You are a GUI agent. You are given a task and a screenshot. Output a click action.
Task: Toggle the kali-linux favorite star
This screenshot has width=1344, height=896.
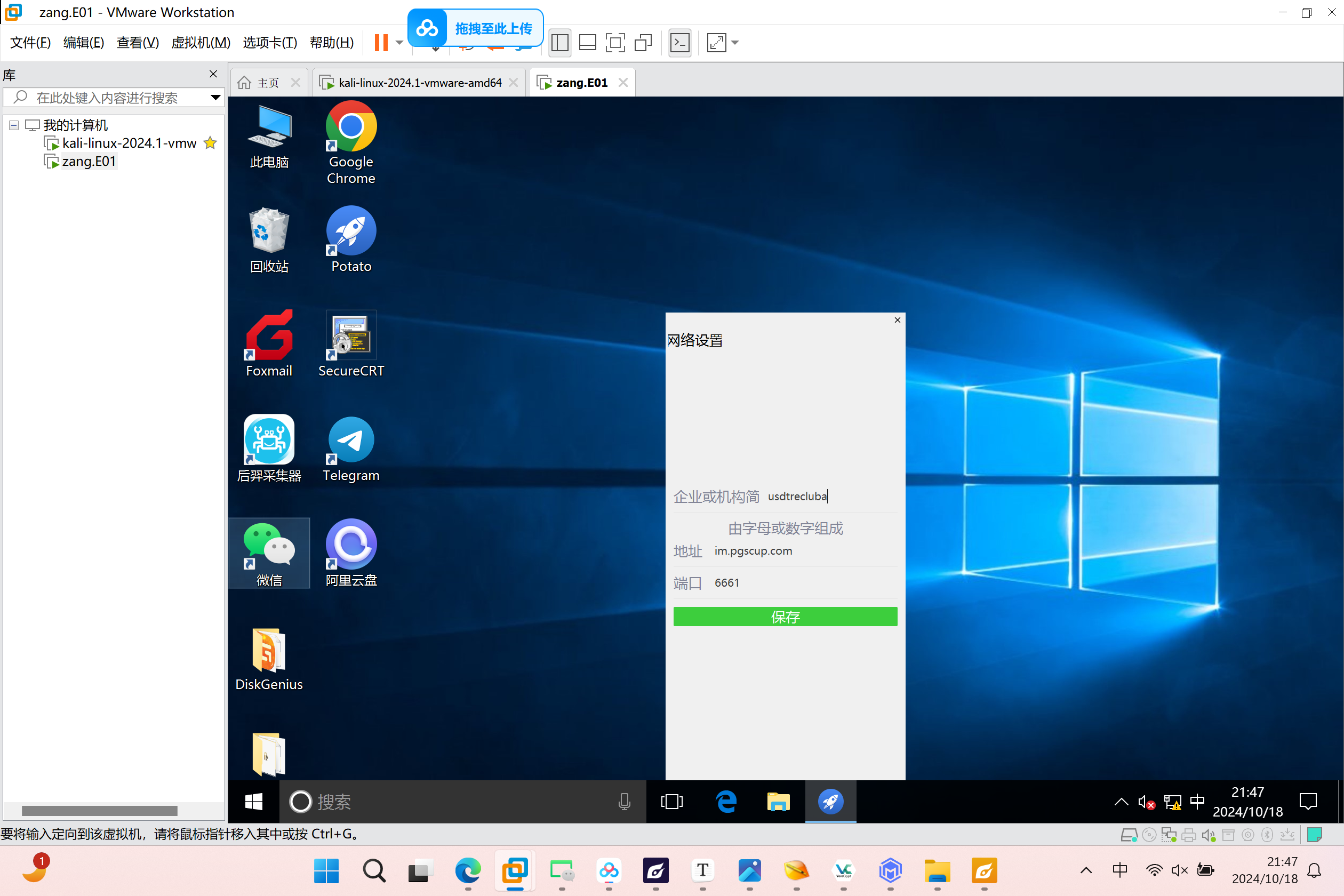point(210,143)
